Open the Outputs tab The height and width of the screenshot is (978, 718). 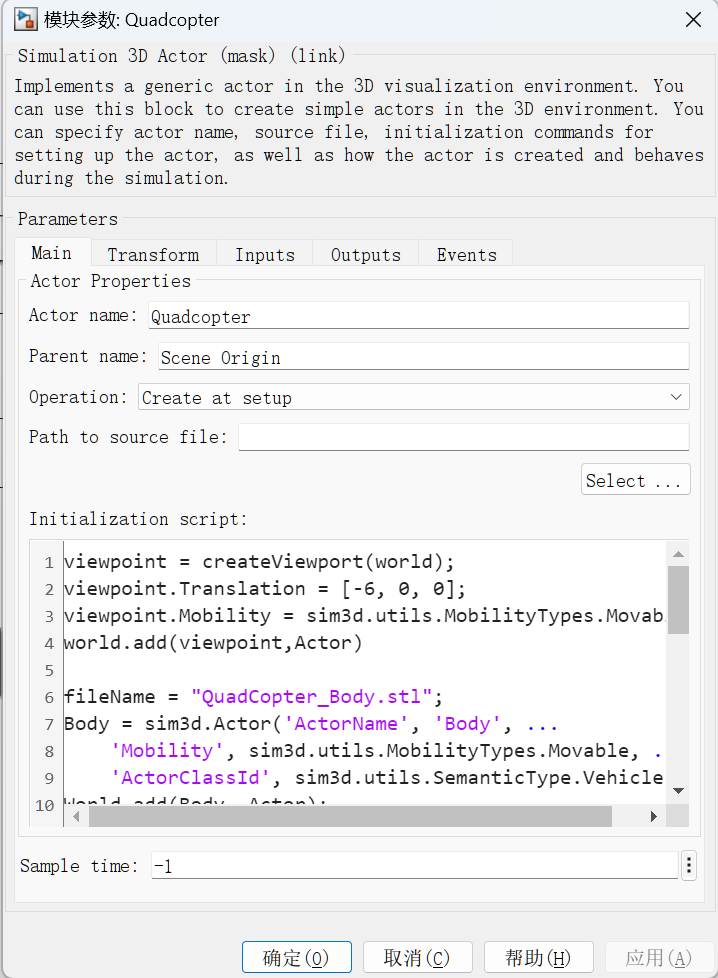click(366, 255)
